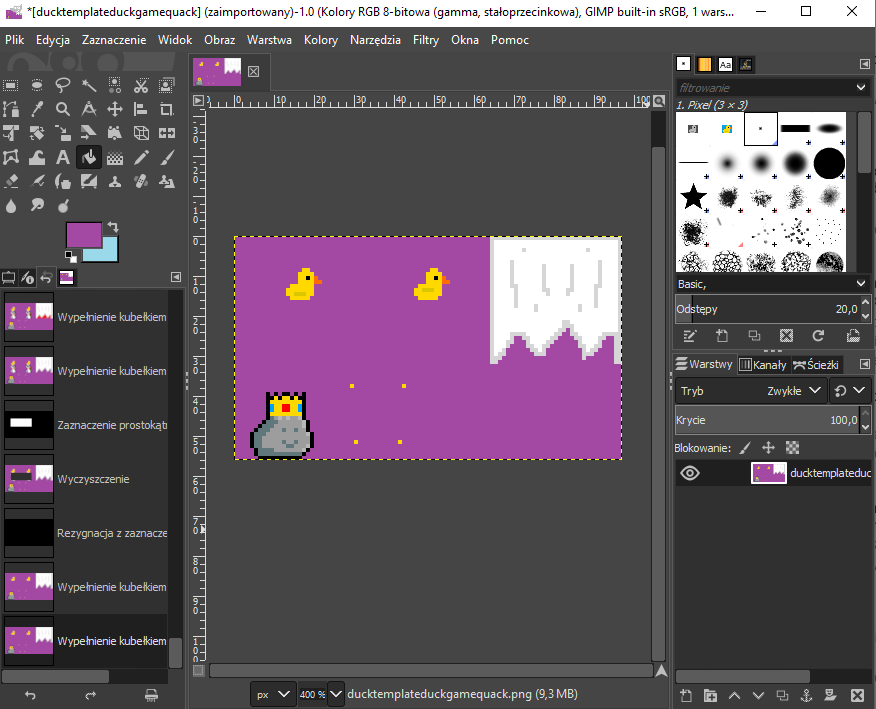
Task: Select the Color Picker eyedropper tool
Action: (x=37, y=109)
